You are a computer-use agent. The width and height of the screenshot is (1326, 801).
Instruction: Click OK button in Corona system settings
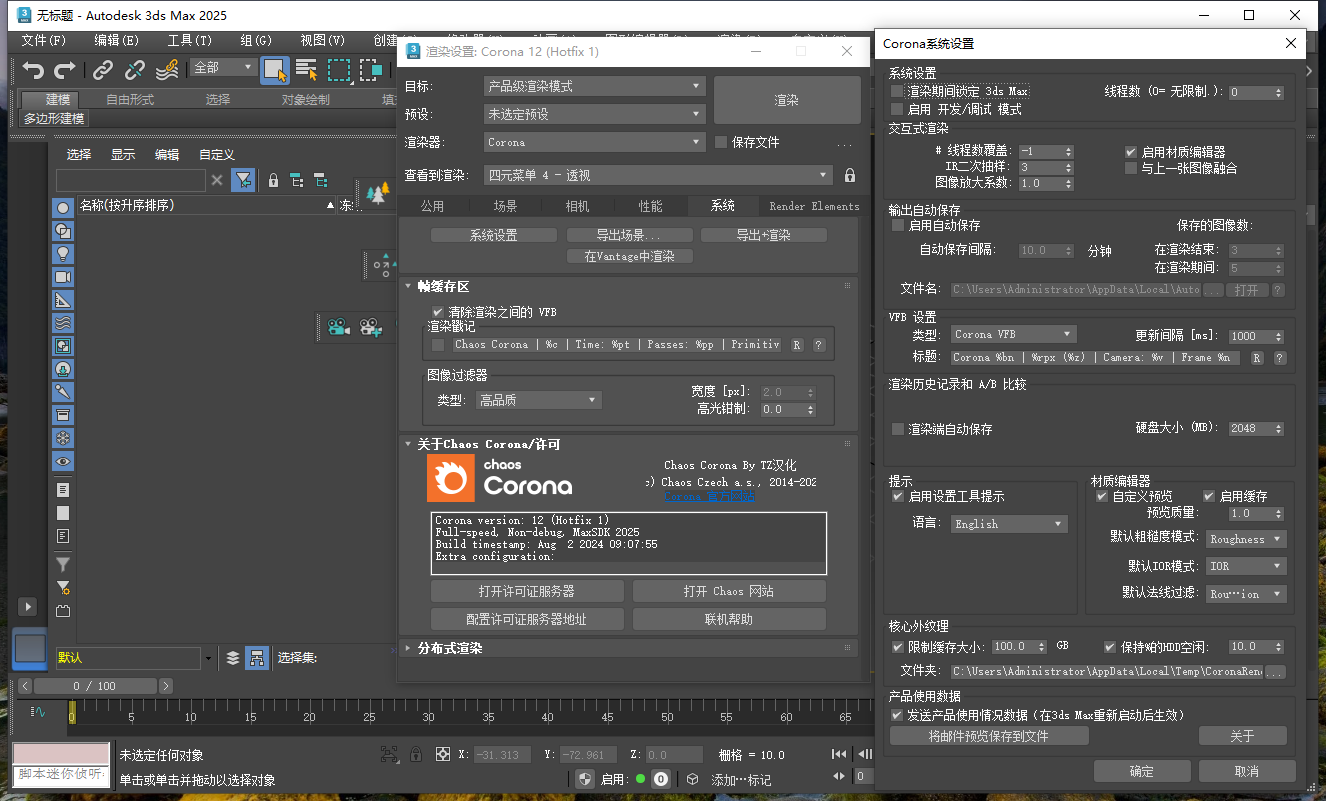pyautogui.click(x=1142, y=771)
